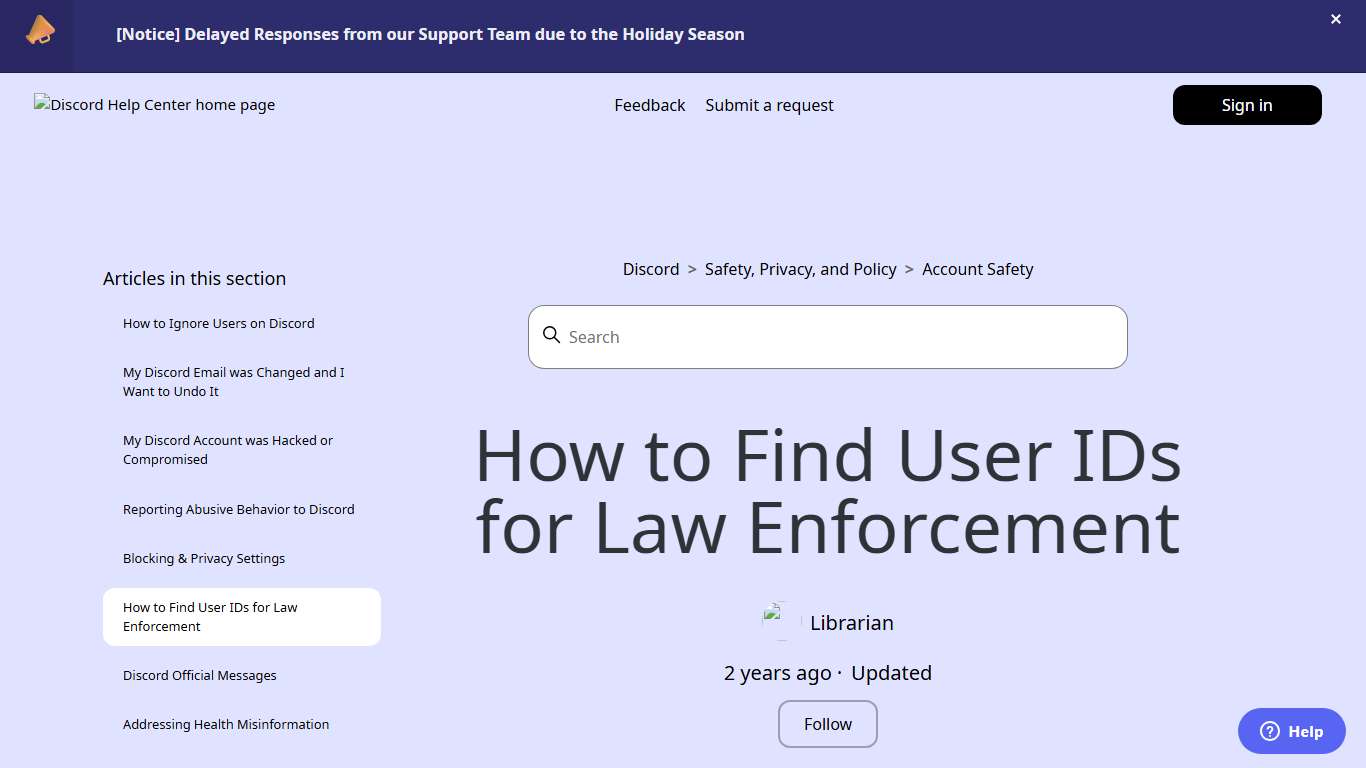This screenshot has width=1366, height=768.
Task: Go to Account Safety category
Action: click(x=977, y=269)
